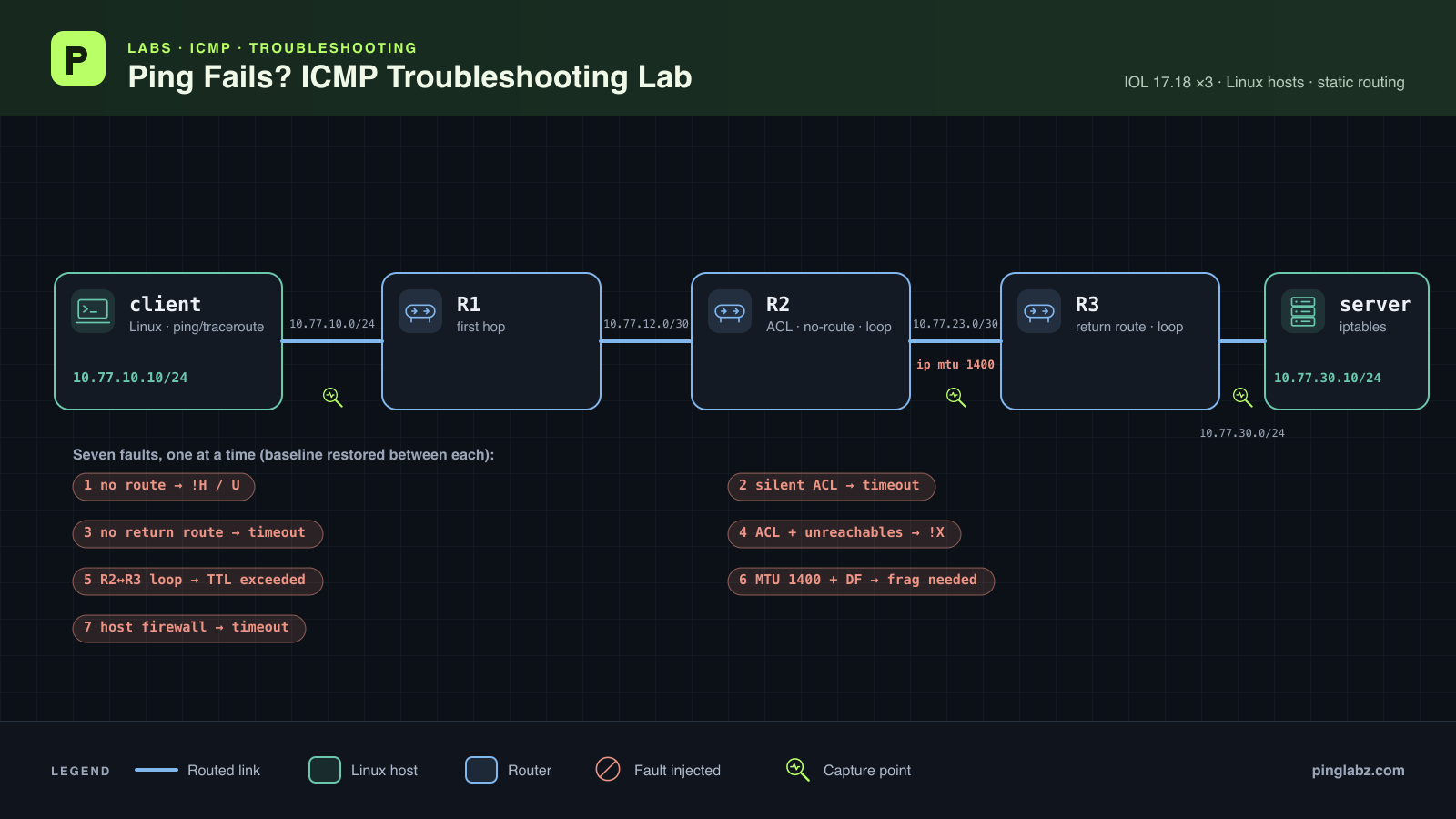Image resolution: width=1456 pixels, height=819 pixels.
Task: Select fault 1 no route pill
Action: [164, 486]
